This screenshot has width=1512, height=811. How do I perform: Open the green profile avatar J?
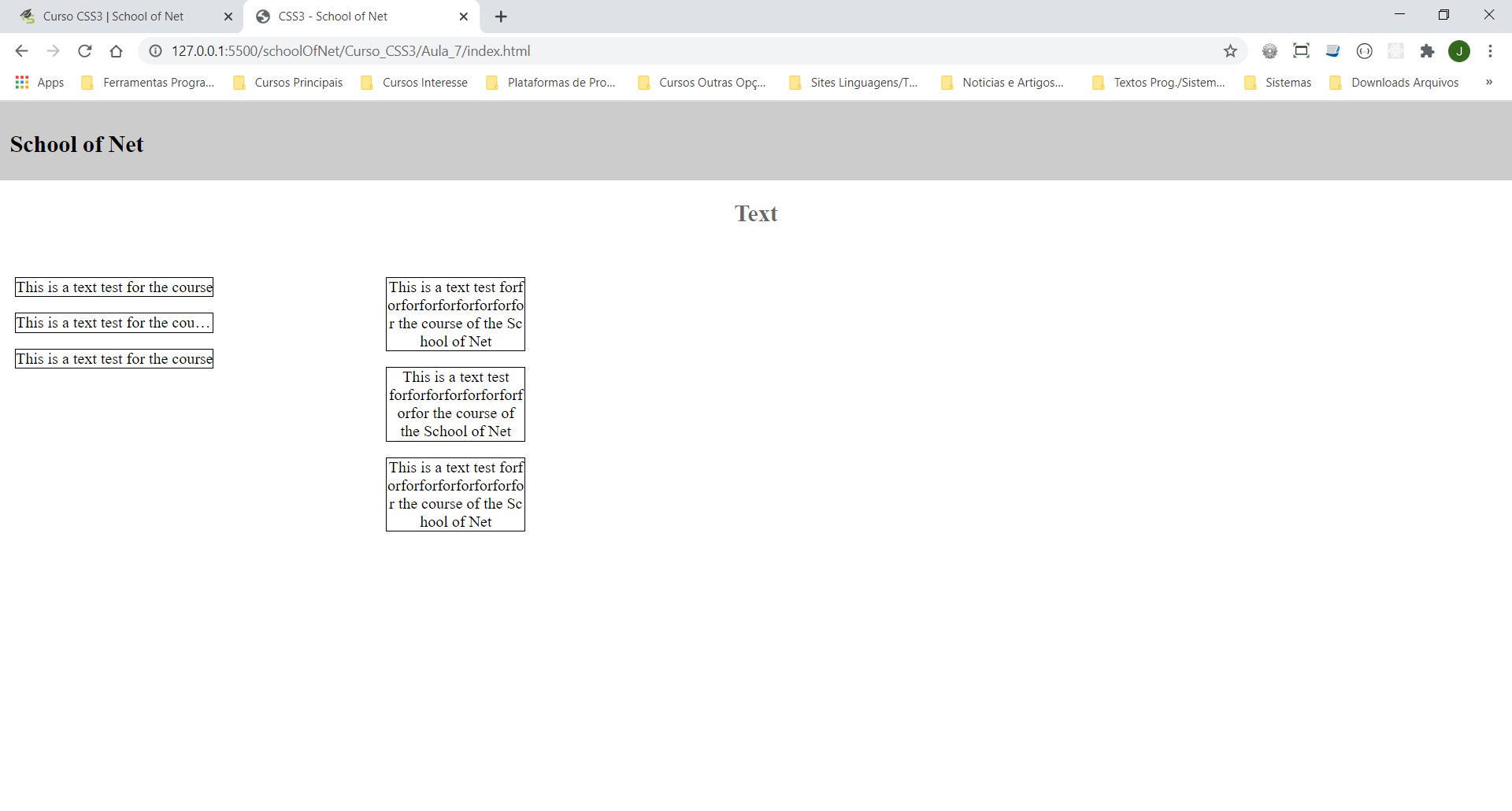tap(1459, 51)
